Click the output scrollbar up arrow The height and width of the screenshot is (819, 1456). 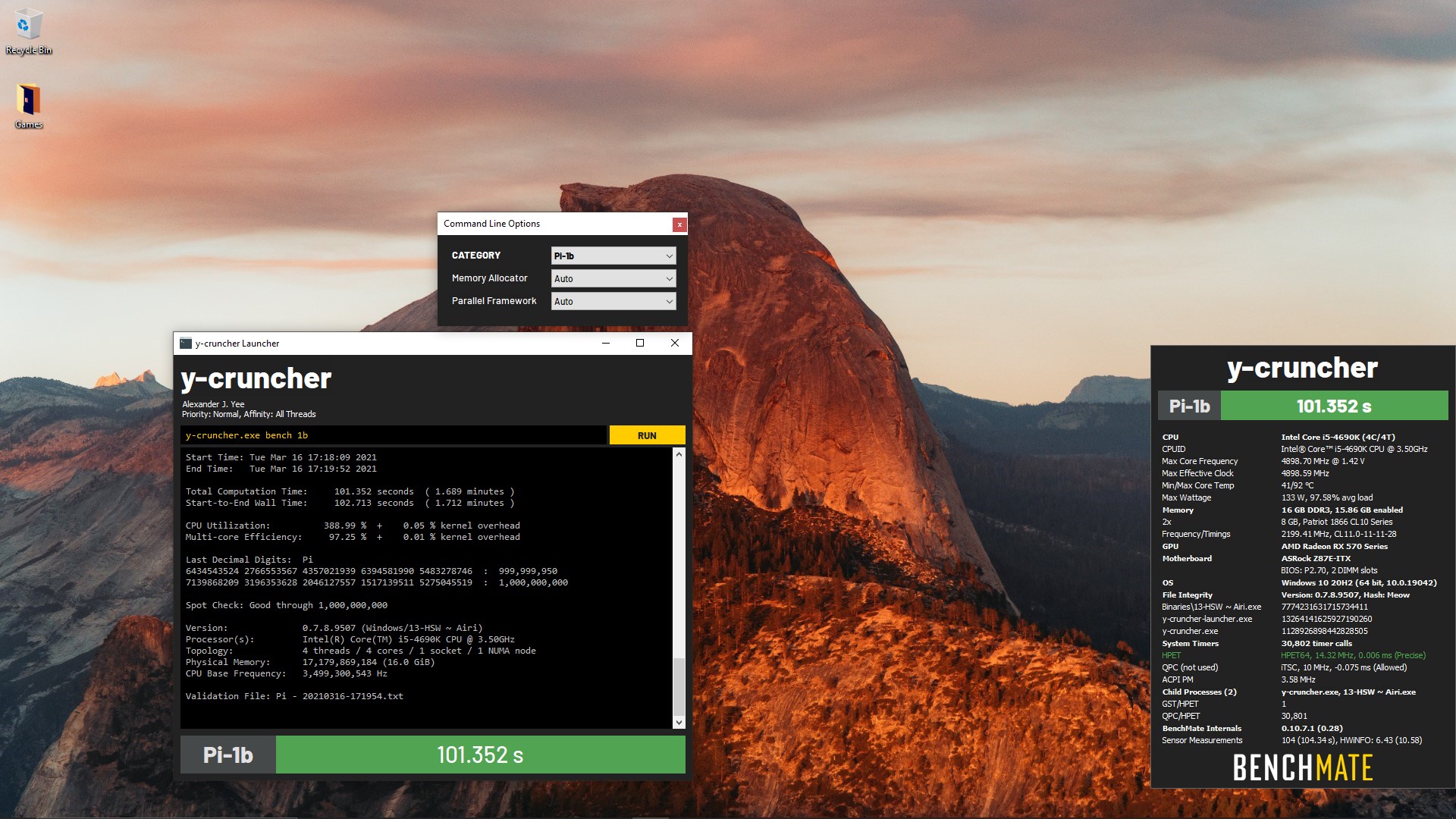[x=679, y=454]
